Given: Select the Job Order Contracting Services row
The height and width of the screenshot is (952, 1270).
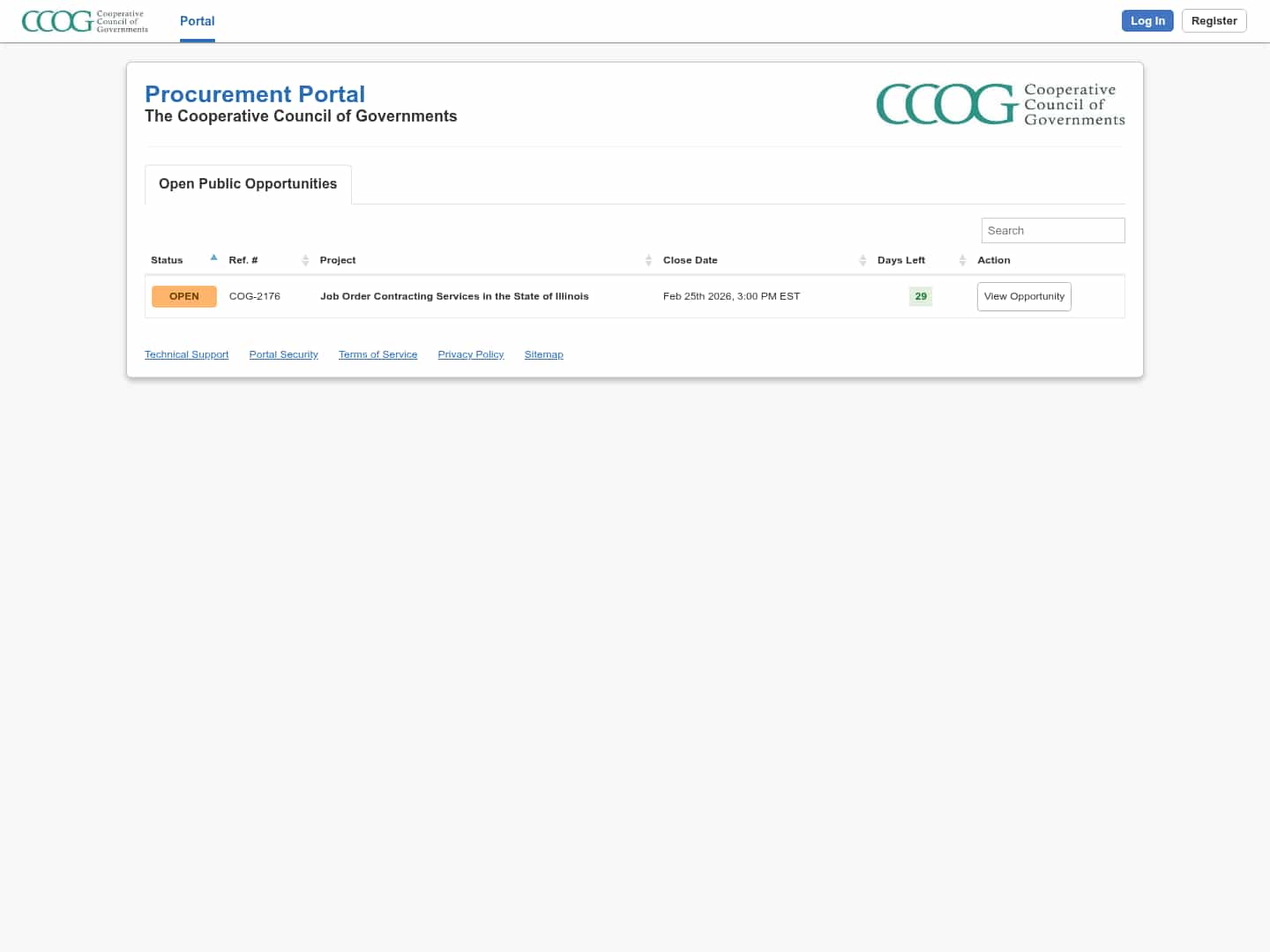Looking at the screenshot, I should (454, 296).
